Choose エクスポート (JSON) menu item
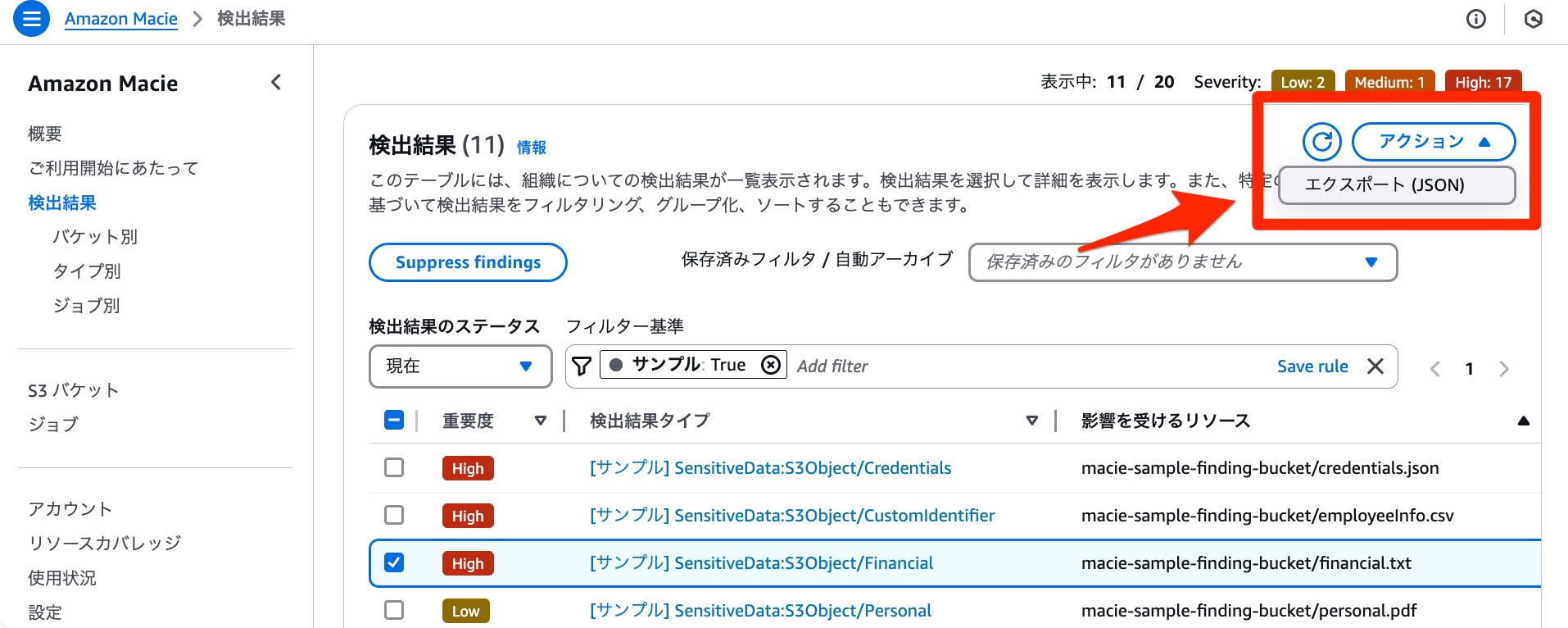 tap(1396, 185)
